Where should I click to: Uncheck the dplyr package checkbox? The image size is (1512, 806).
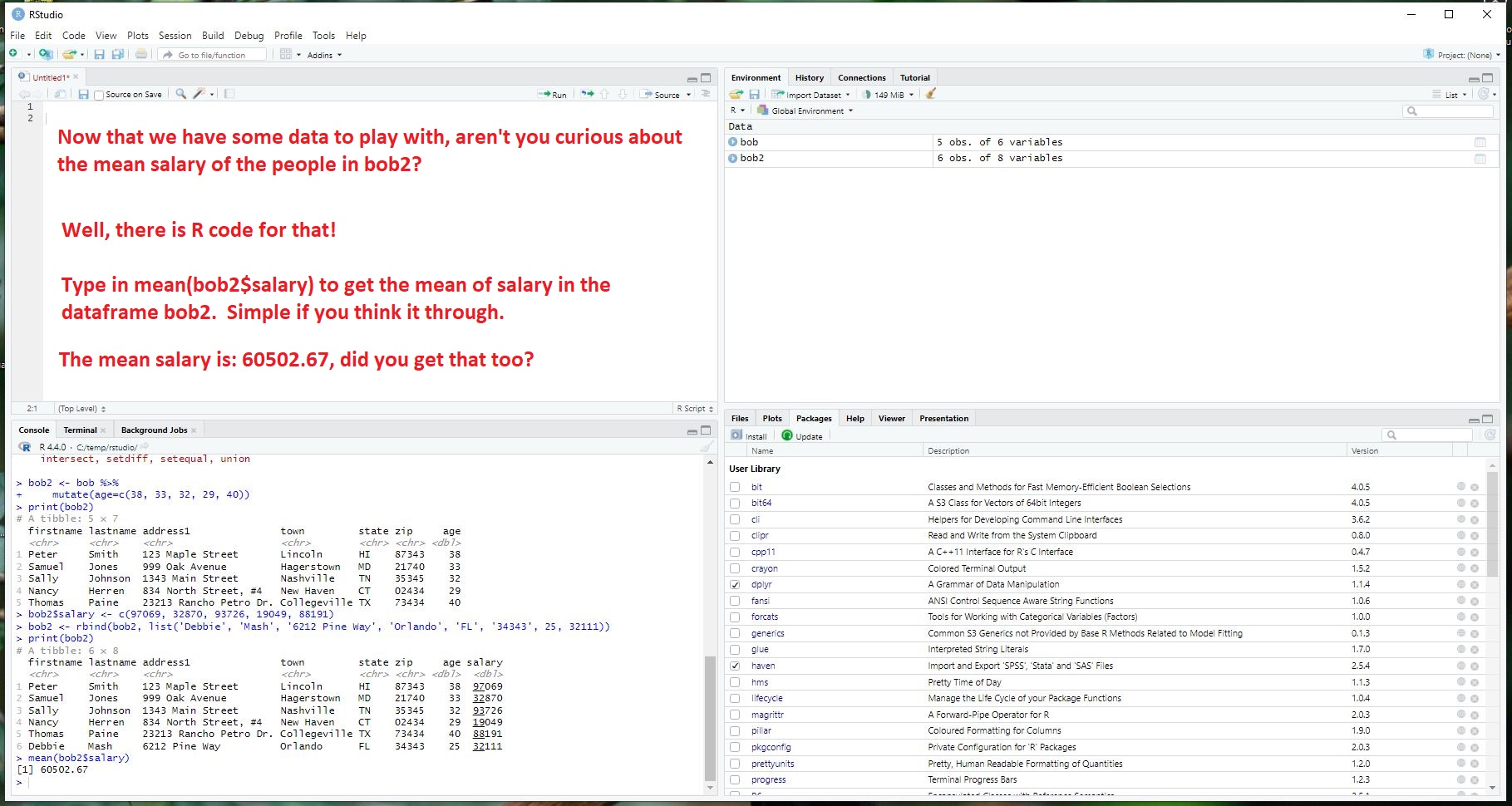(735, 585)
